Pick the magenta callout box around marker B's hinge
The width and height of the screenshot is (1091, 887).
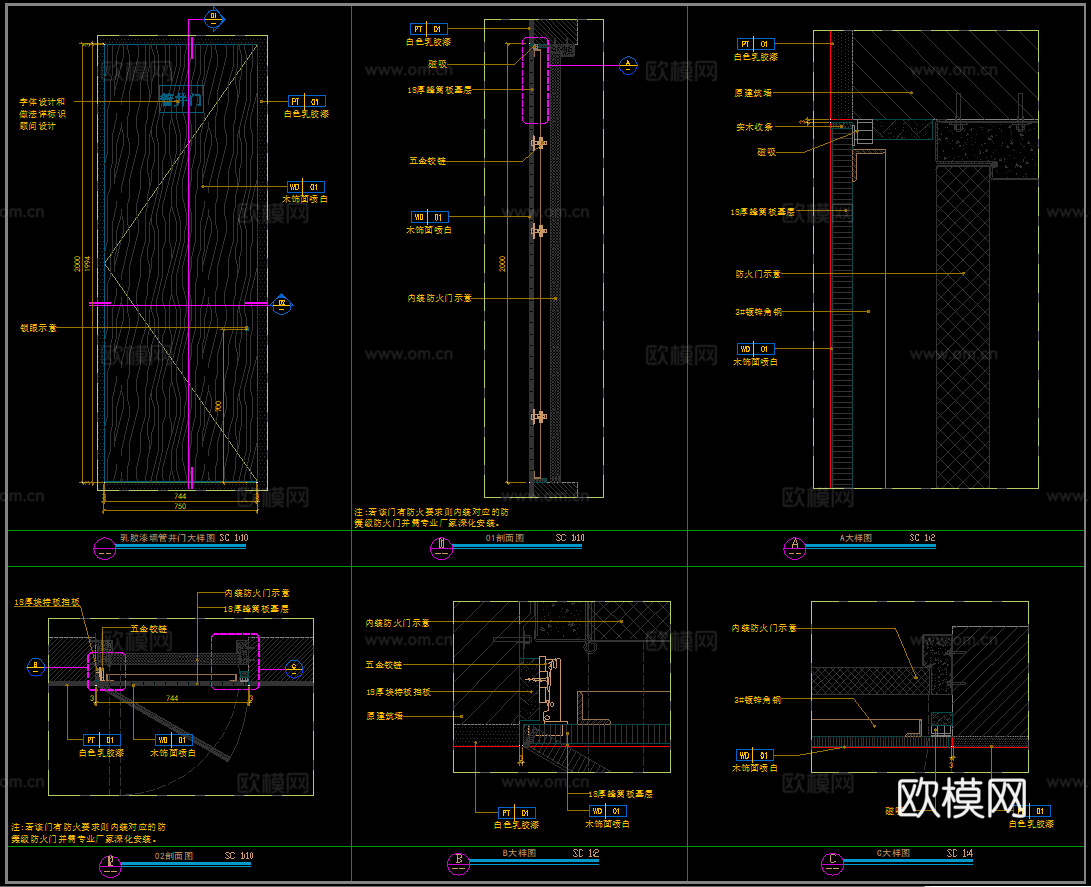coord(106,671)
